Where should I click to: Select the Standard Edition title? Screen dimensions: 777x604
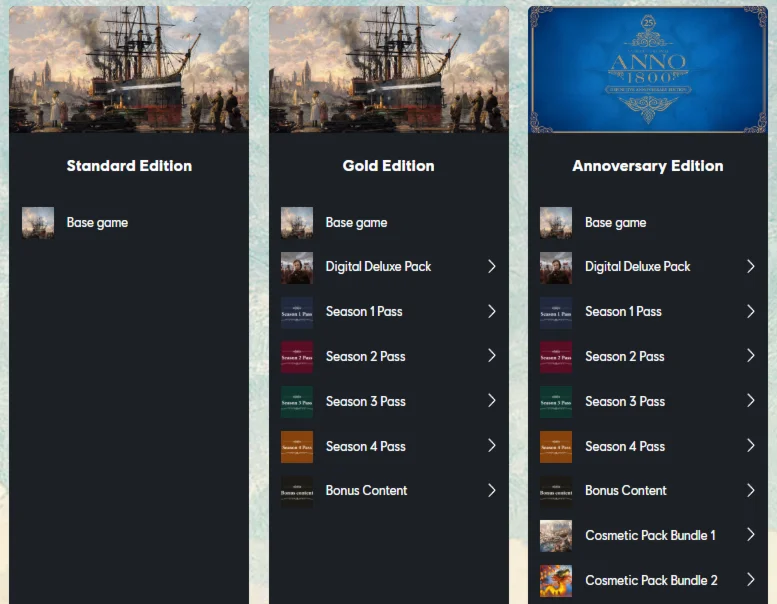coord(129,165)
